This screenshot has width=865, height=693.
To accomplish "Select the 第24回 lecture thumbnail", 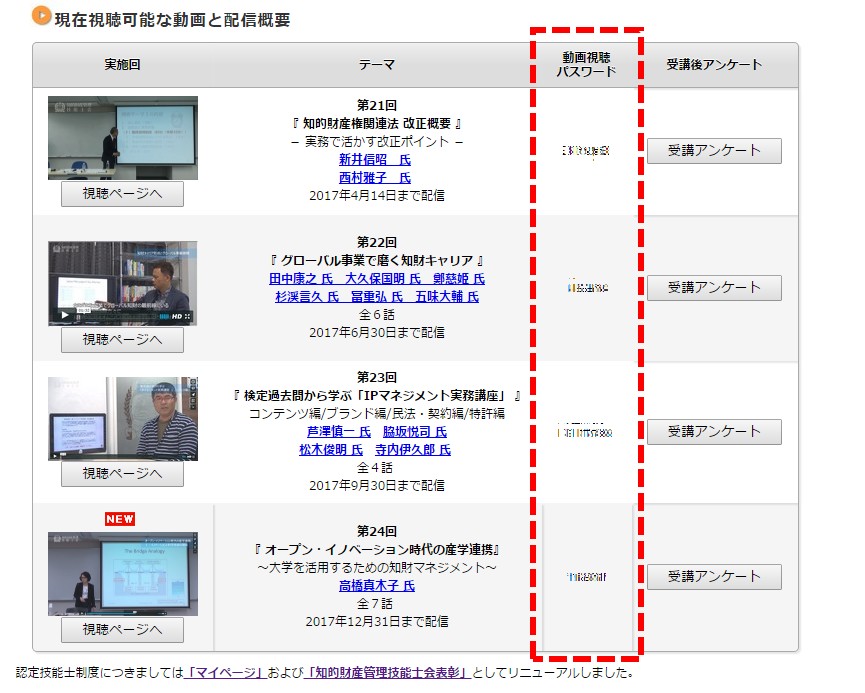I will click(x=123, y=572).
